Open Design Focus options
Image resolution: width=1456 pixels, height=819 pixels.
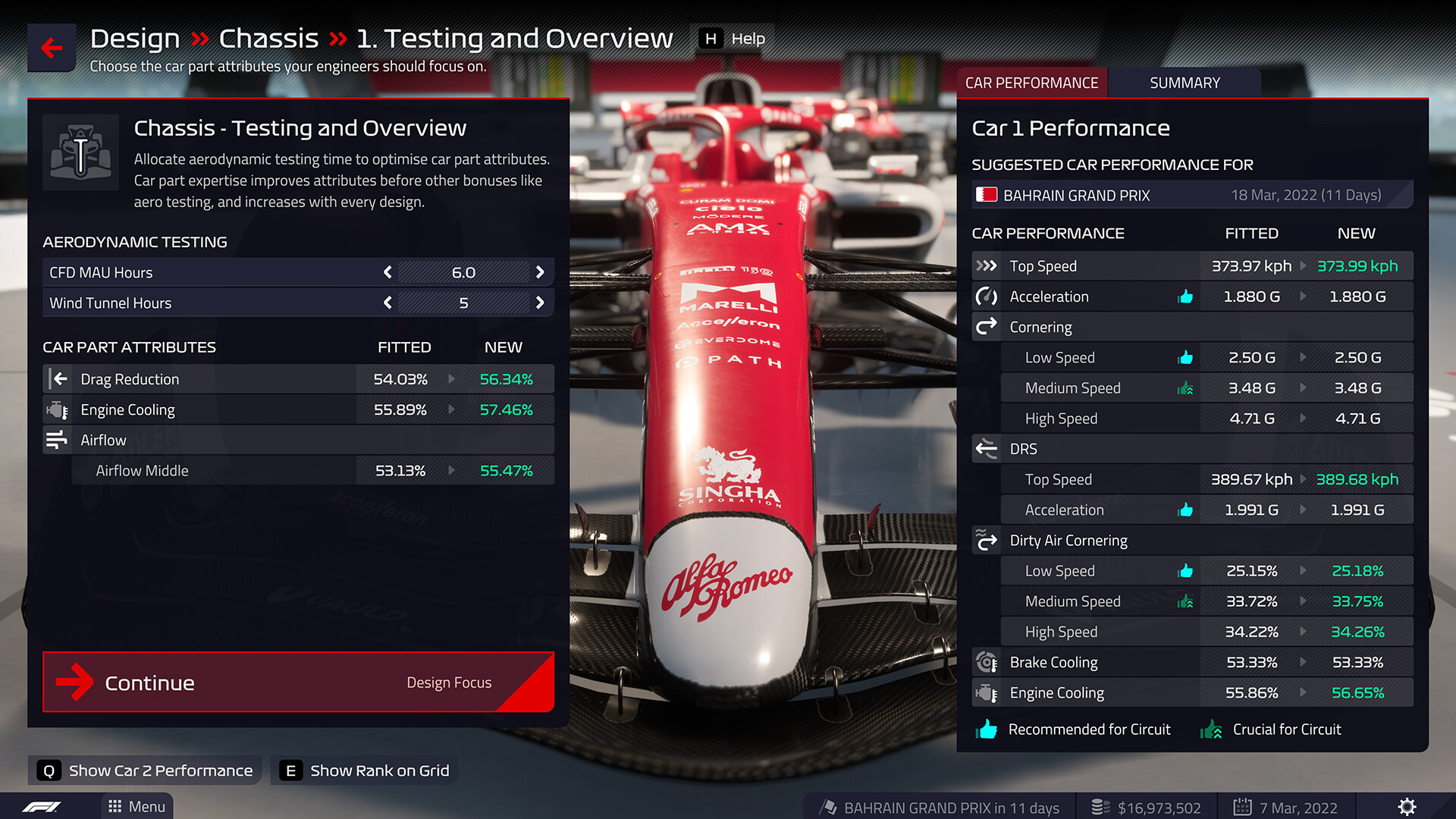(x=448, y=682)
